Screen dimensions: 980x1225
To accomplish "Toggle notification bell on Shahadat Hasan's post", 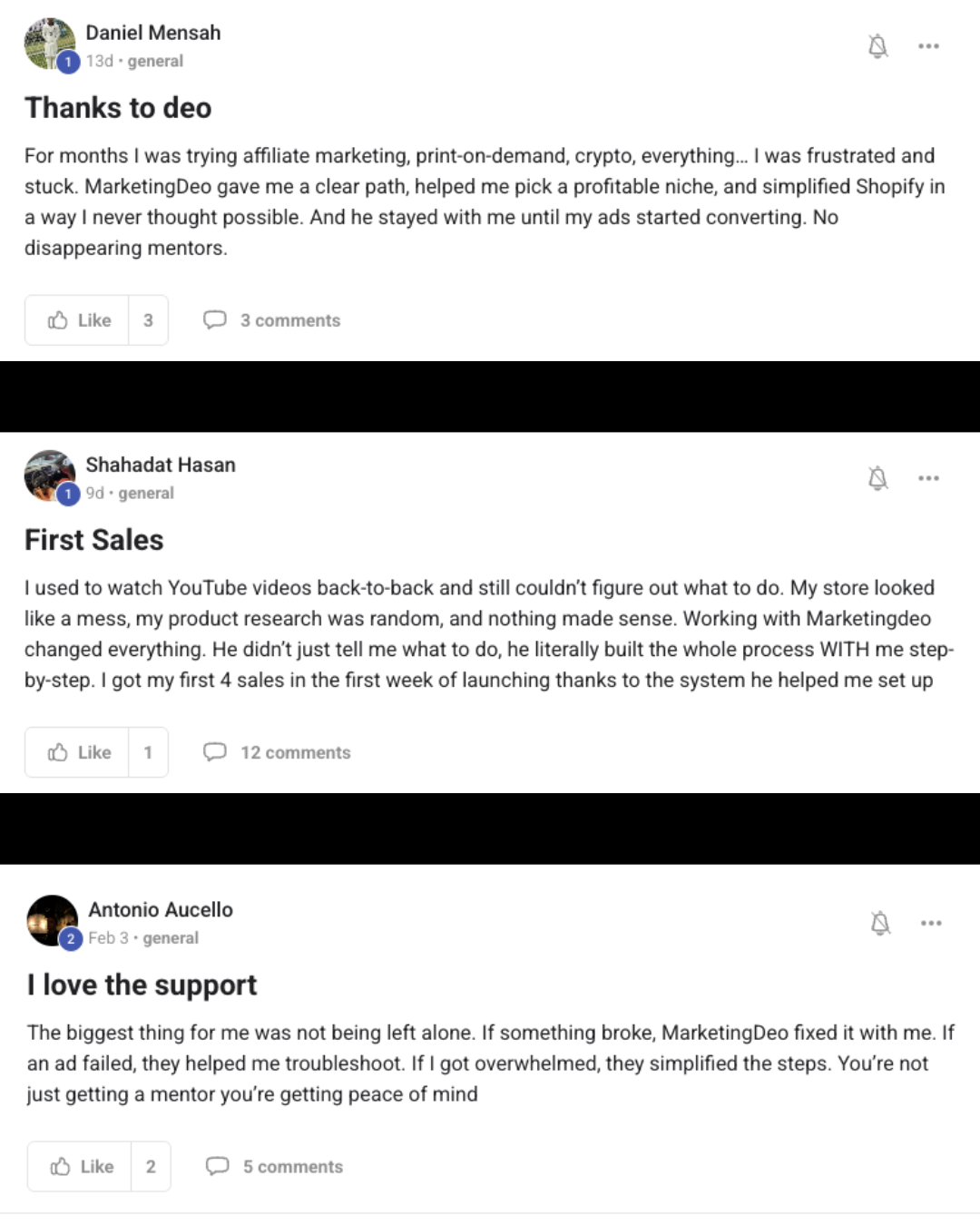I will click(877, 478).
